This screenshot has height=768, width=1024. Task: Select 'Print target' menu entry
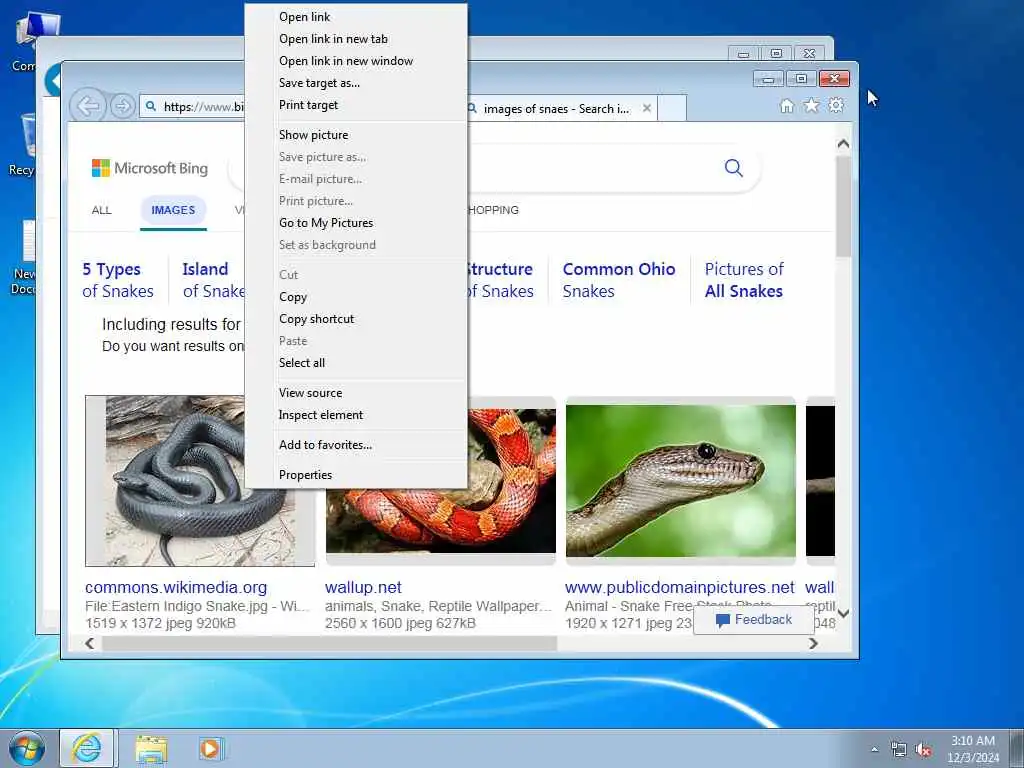pyautogui.click(x=308, y=105)
